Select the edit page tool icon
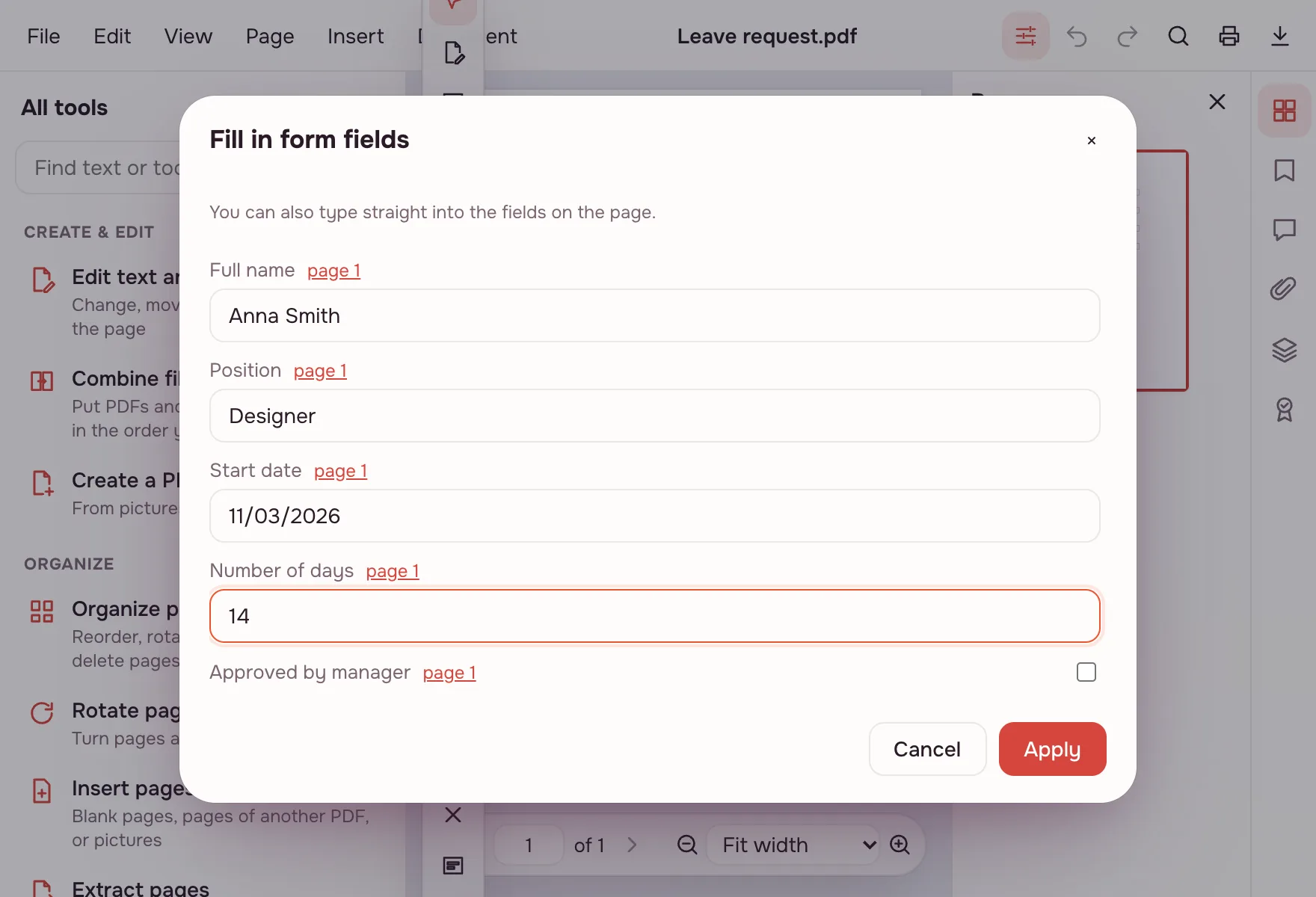 454,53
